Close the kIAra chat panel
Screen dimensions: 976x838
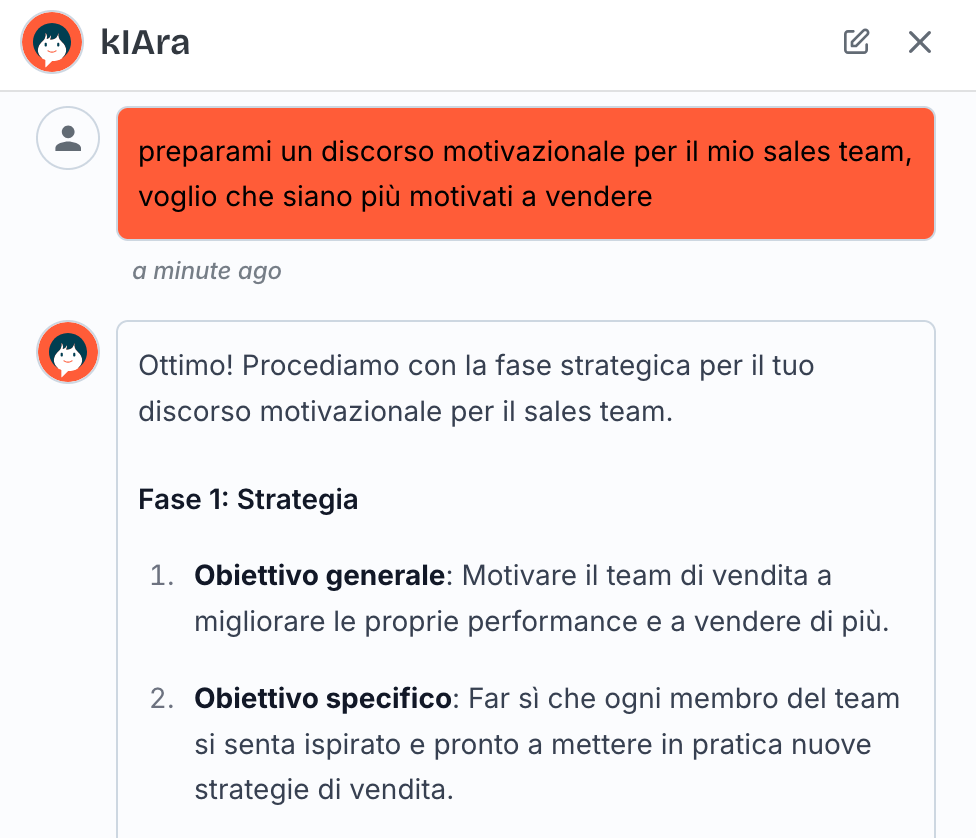(x=919, y=42)
